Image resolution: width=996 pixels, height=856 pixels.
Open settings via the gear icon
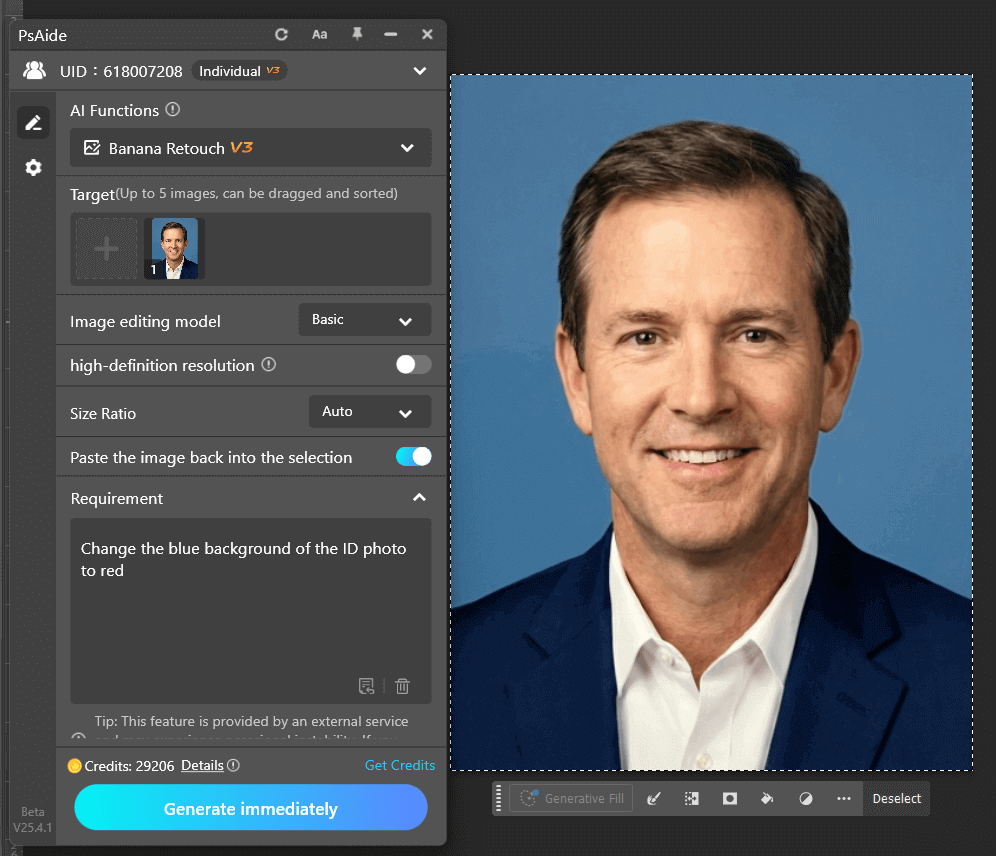click(x=33, y=167)
